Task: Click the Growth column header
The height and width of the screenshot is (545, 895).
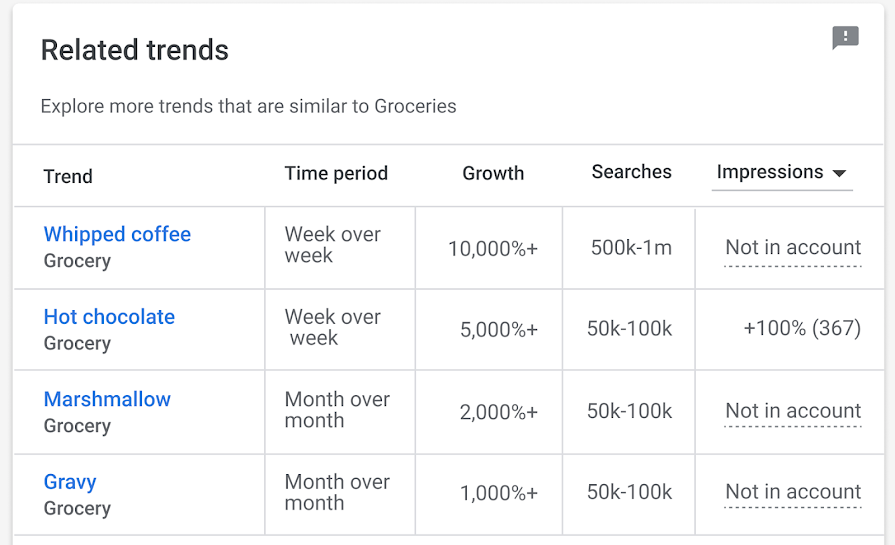Action: click(x=493, y=173)
